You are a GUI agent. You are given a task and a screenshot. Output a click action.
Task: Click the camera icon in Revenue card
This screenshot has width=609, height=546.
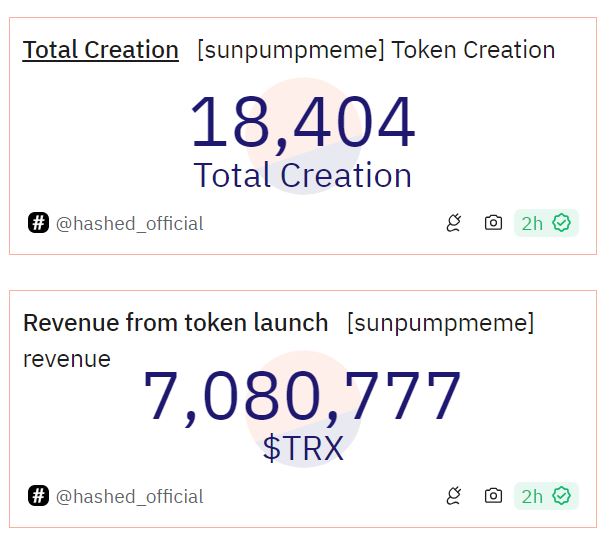[493, 496]
